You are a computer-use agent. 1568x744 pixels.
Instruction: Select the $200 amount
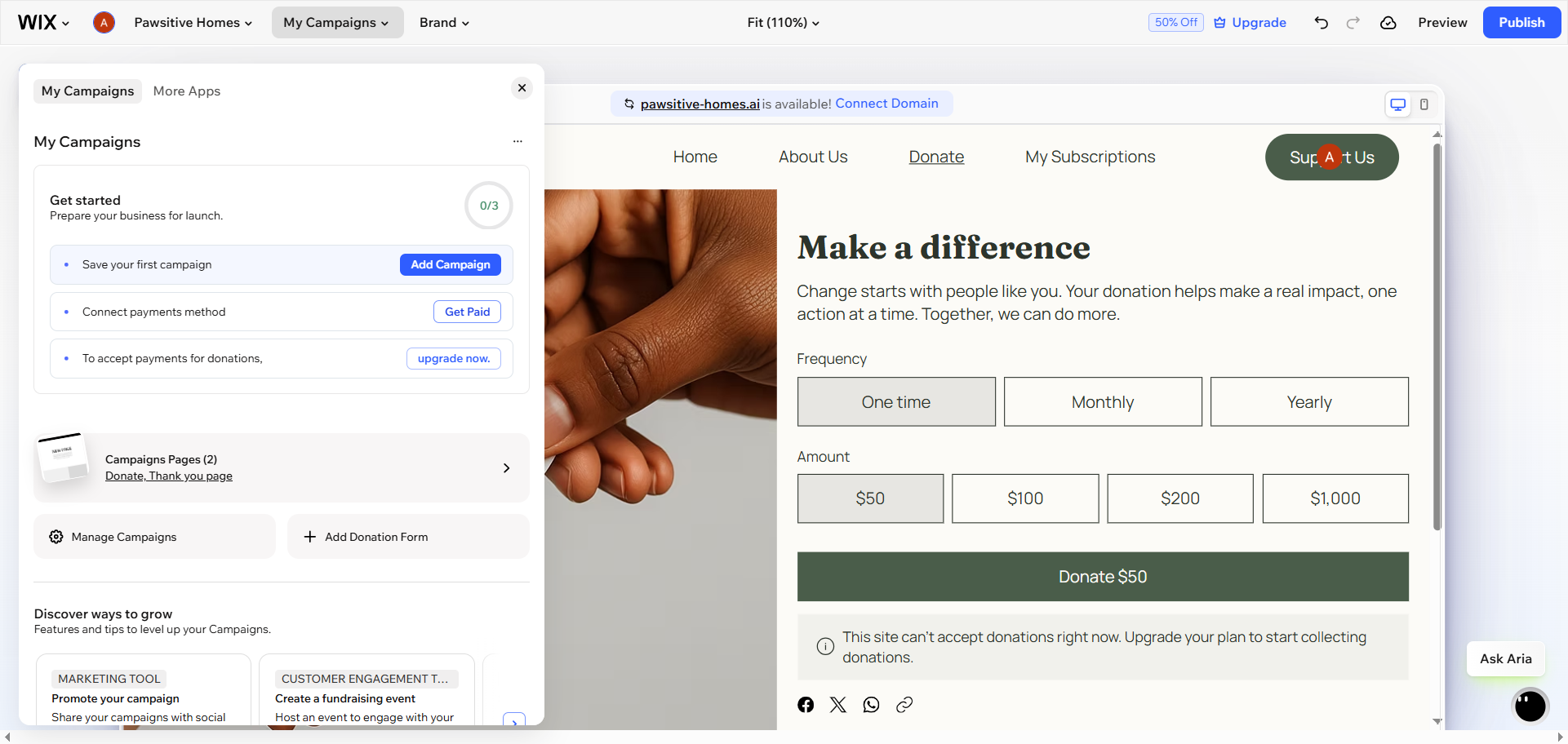pos(1180,498)
